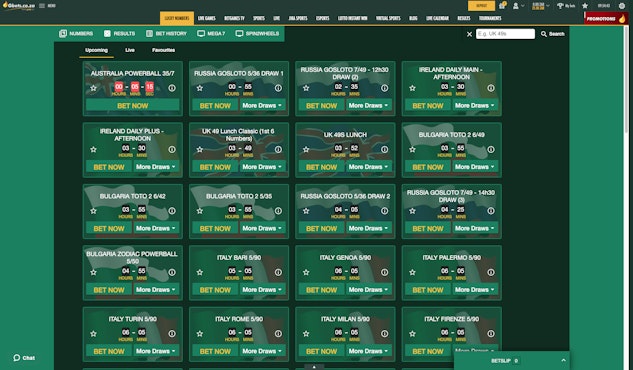Favourite Italy Bari 5/90 draw
The width and height of the screenshot is (633, 370).
click(199, 272)
